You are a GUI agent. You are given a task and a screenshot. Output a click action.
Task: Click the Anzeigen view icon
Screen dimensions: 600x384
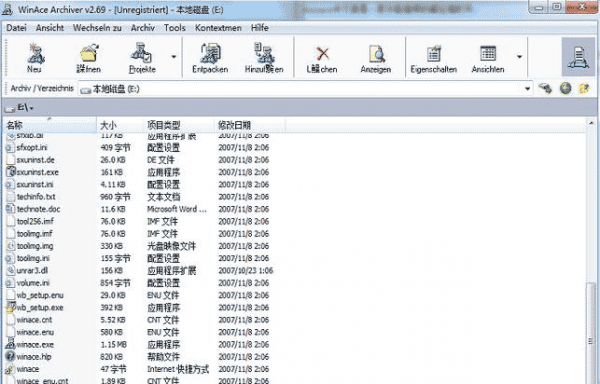click(376, 58)
